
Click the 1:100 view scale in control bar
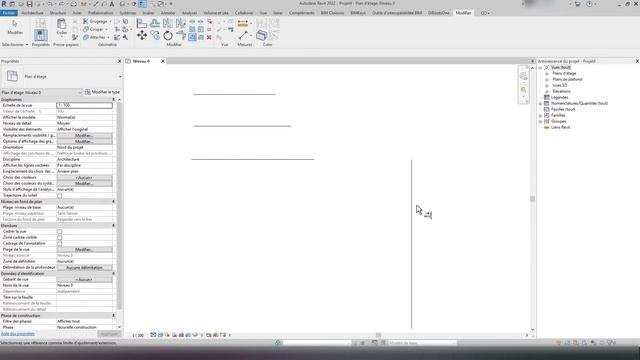tap(138, 335)
